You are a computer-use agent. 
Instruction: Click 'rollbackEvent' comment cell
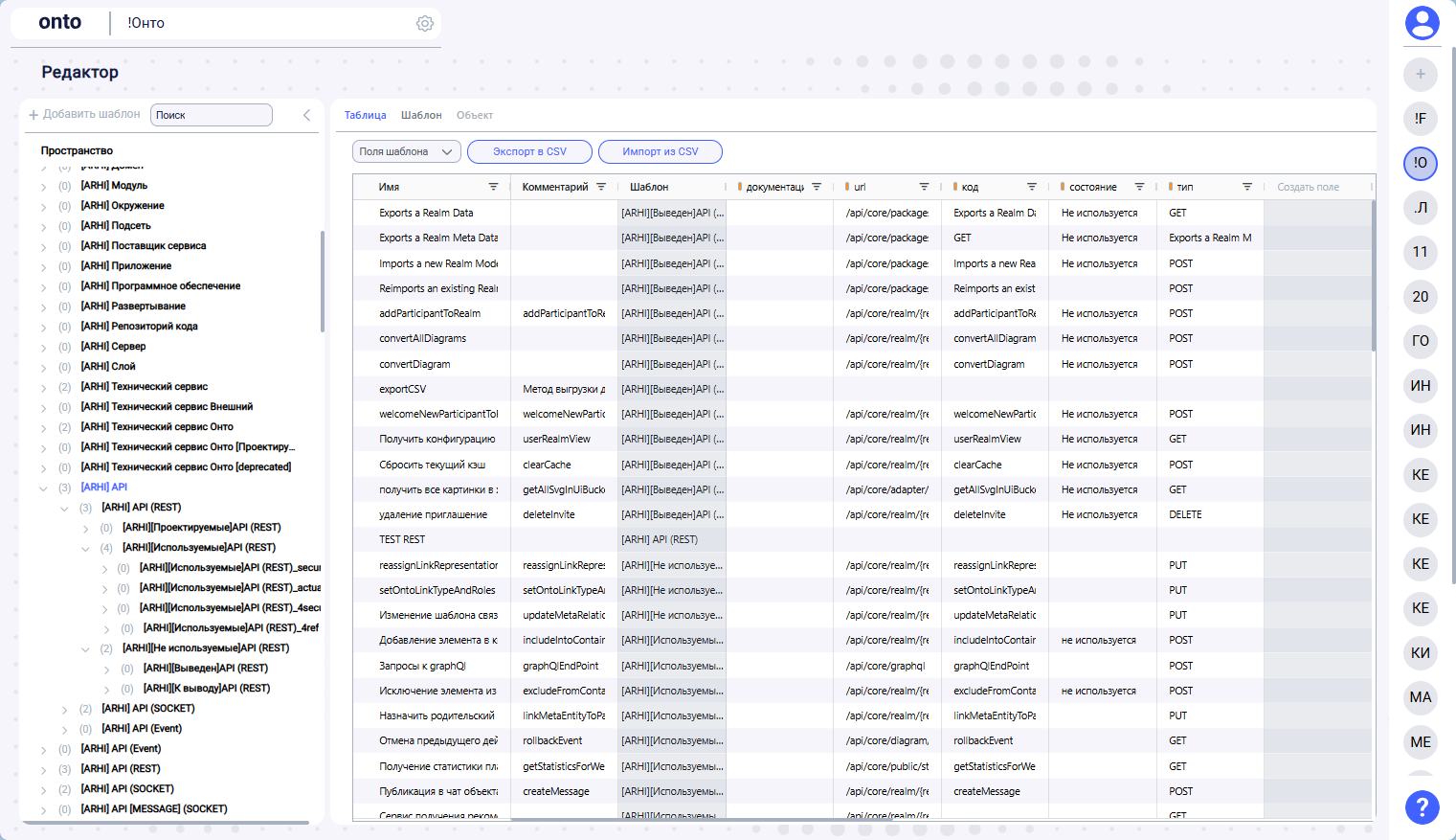coord(552,740)
